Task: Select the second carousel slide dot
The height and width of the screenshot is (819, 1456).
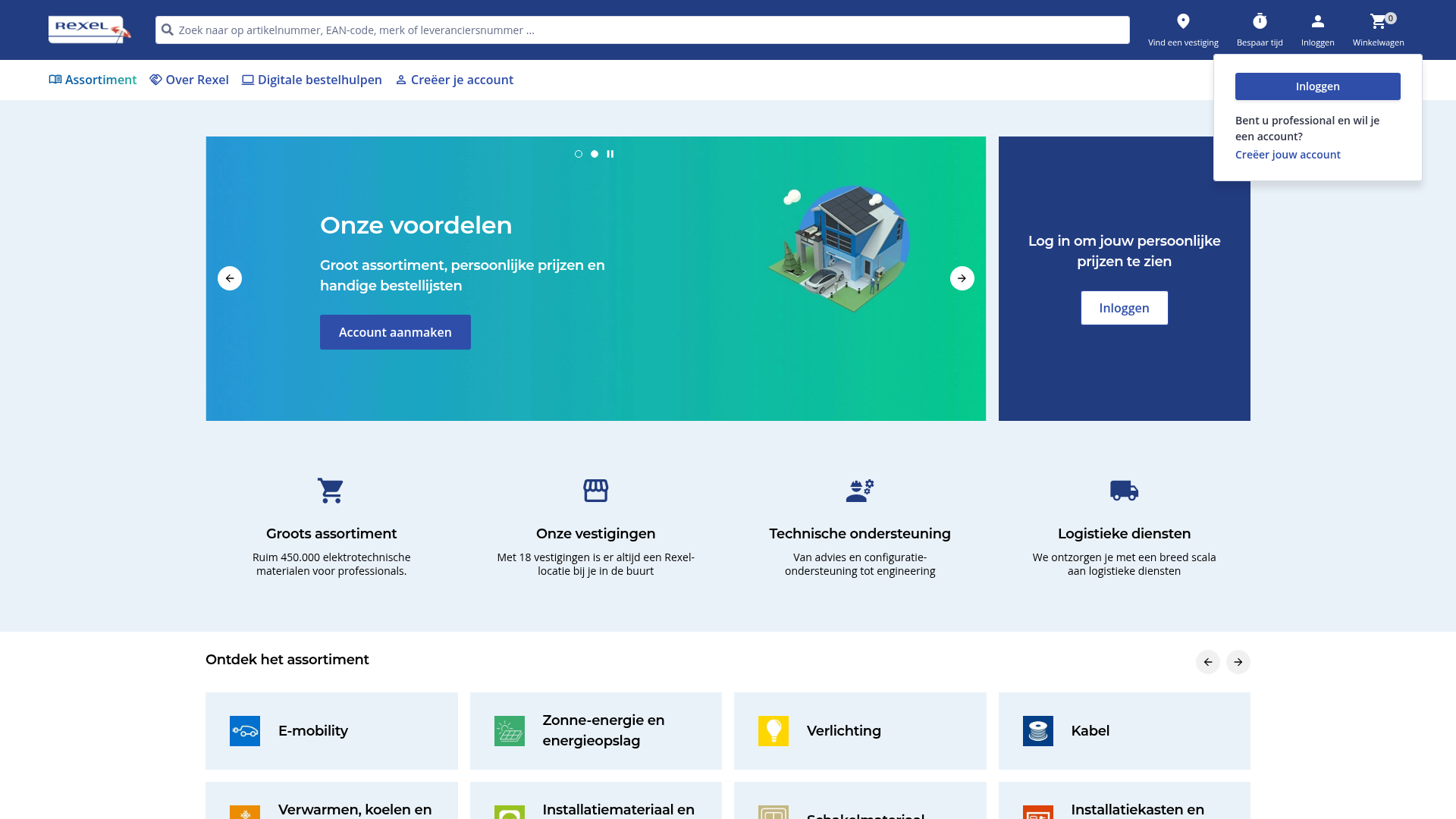Action: pos(595,154)
